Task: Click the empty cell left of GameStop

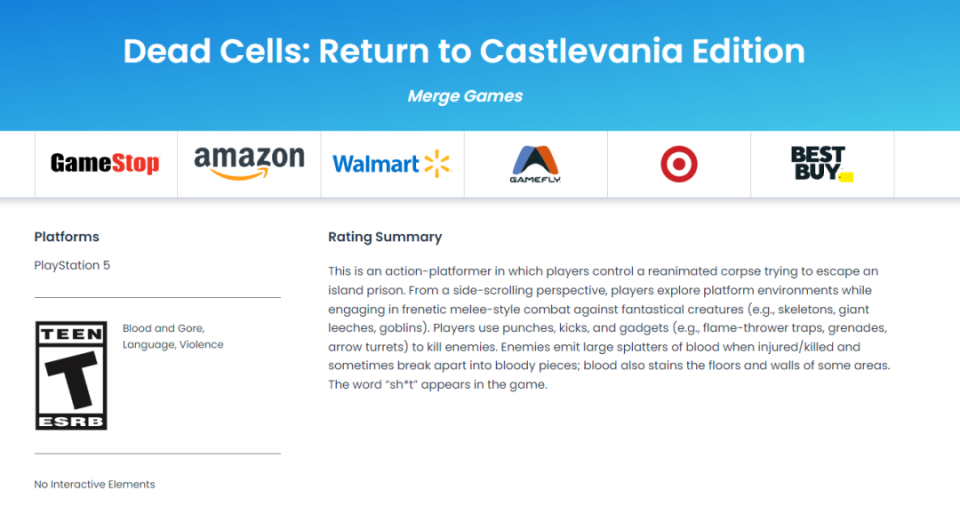Action: click(x=17, y=164)
